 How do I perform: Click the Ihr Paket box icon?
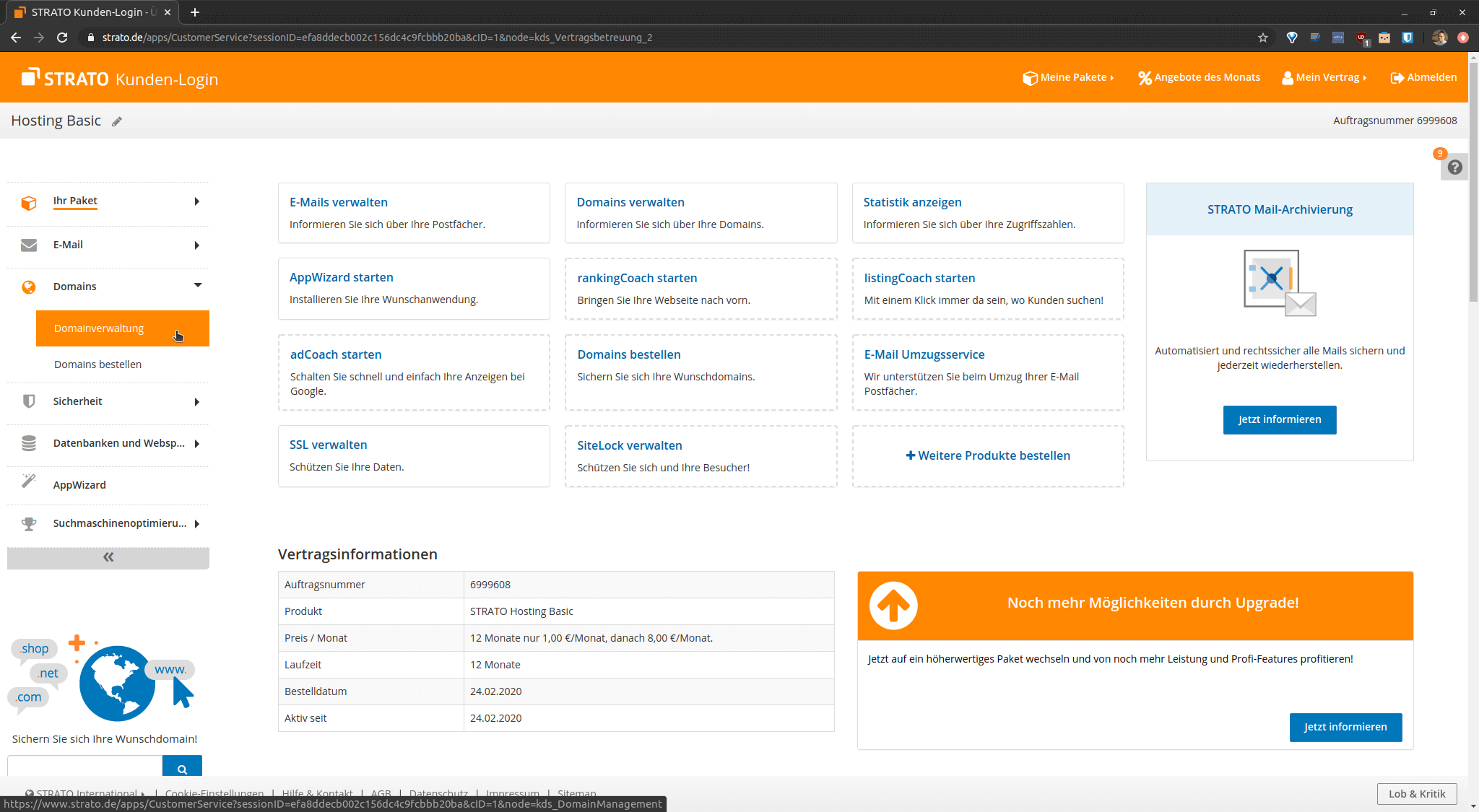coord(29,202)
